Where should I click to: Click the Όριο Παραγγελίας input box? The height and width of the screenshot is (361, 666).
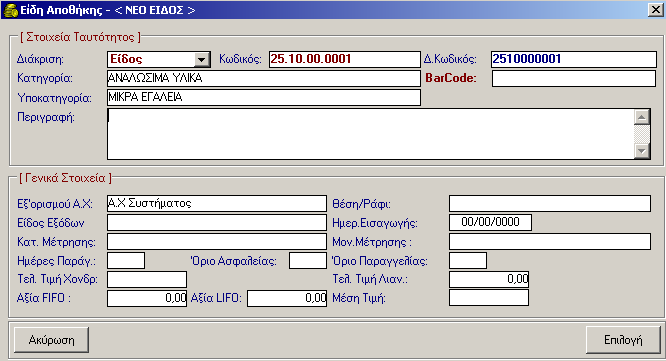[468, 260]
